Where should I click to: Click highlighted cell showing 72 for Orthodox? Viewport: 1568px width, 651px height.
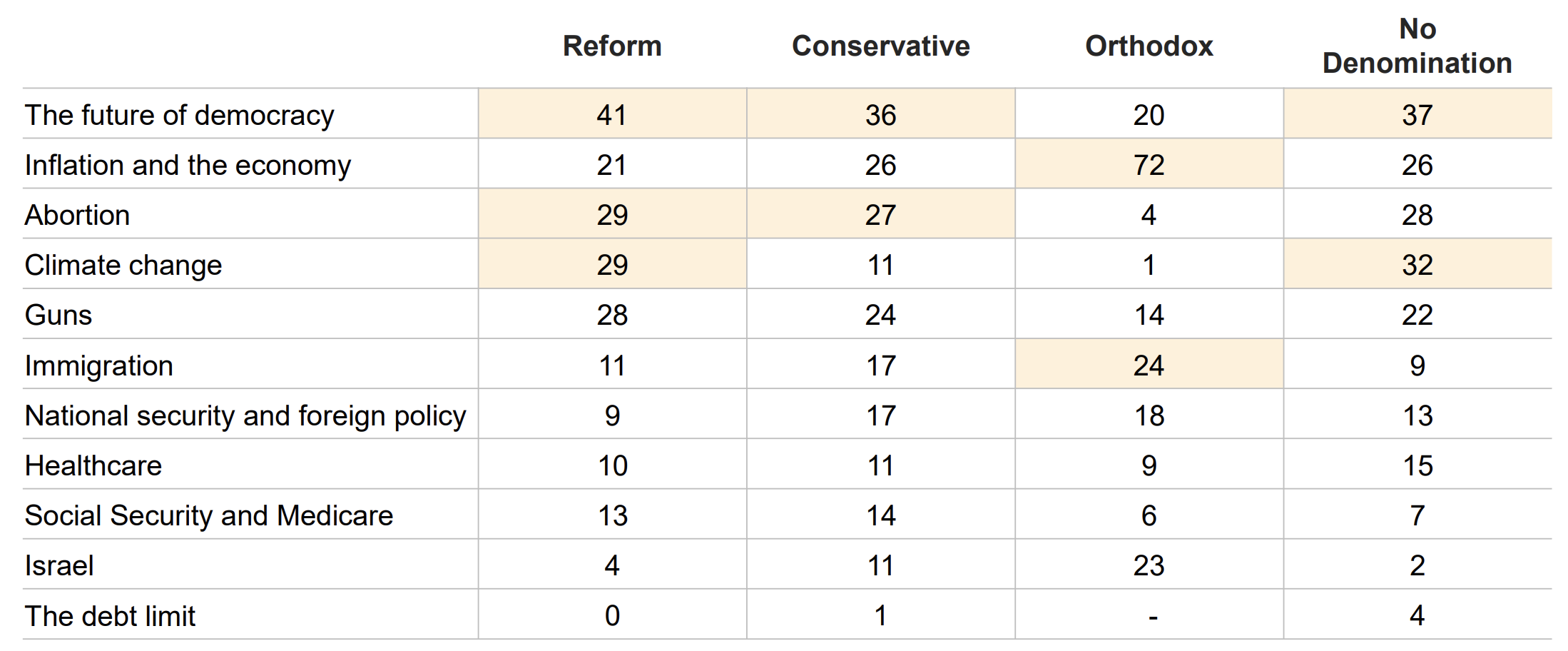[x=1149, y=164]
